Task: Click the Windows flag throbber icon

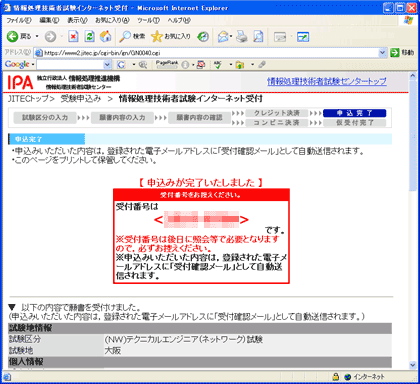Action: [x=408, y=20]
